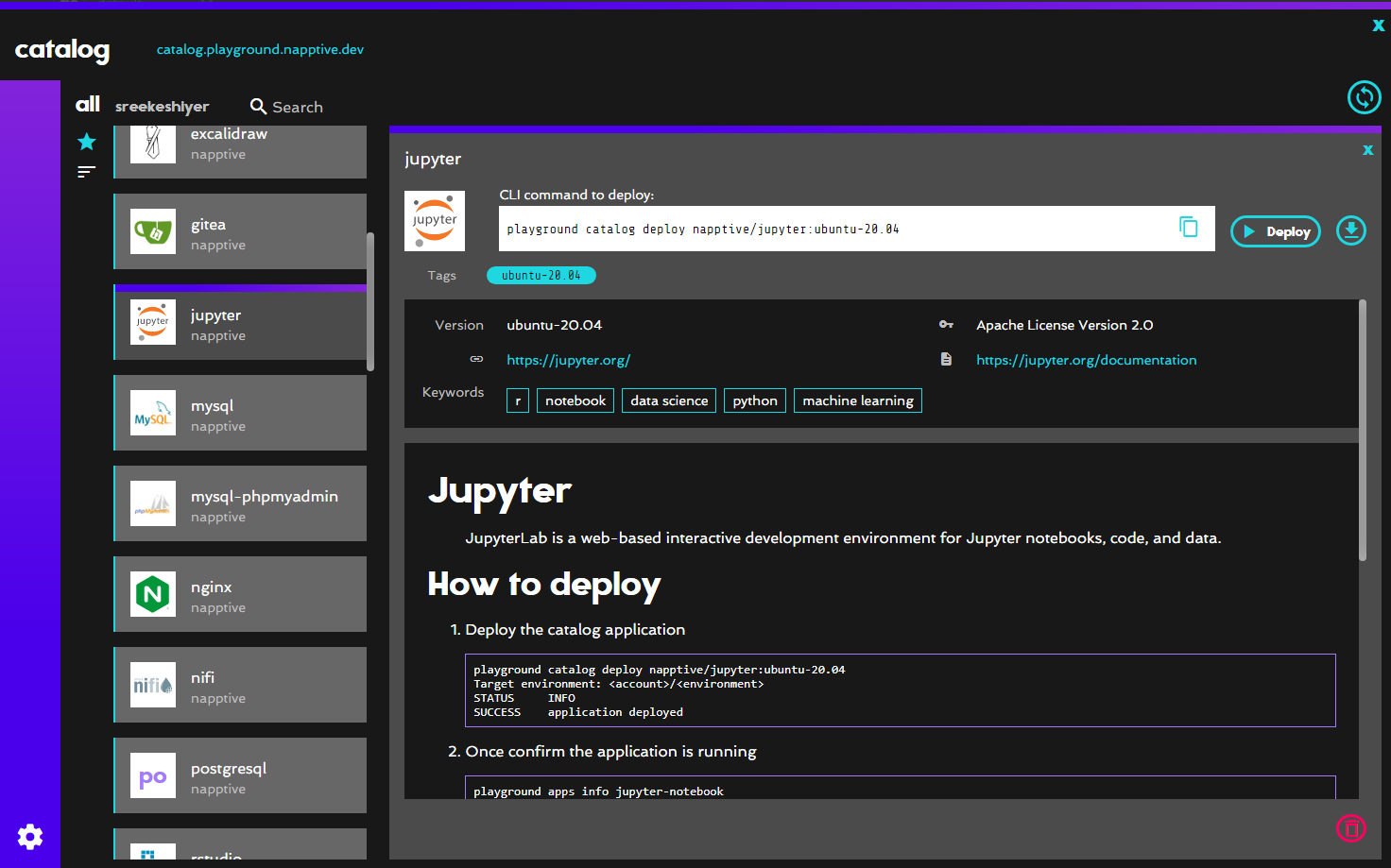The height and width of the screenshot is (868, 1391).
Task: Click the excalidraw app icon
Action: pyautogui.click(x=153, y=145)
